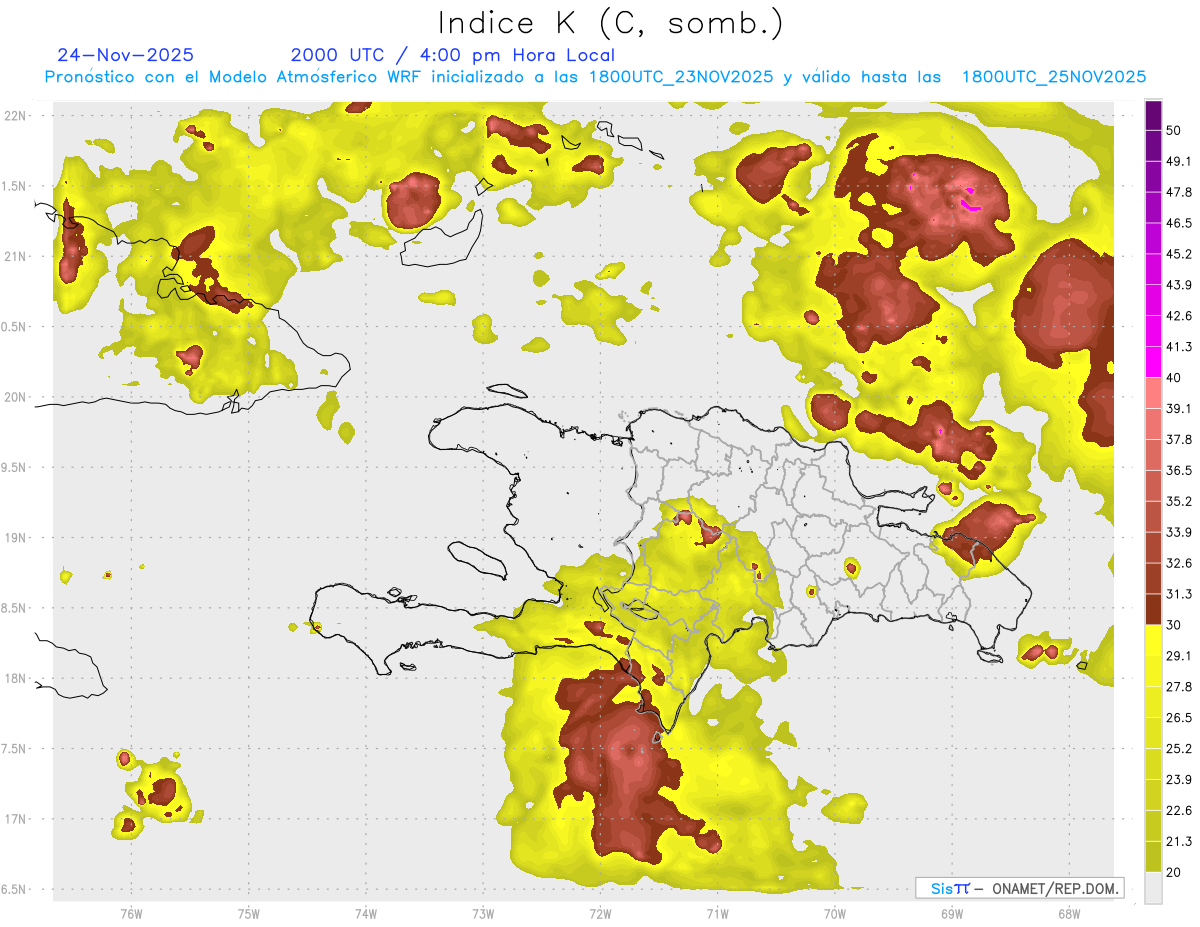Viewport: 1200px width, 927px height.
Task: Click the '43.9' color scale value
Action: point(1179,285)
